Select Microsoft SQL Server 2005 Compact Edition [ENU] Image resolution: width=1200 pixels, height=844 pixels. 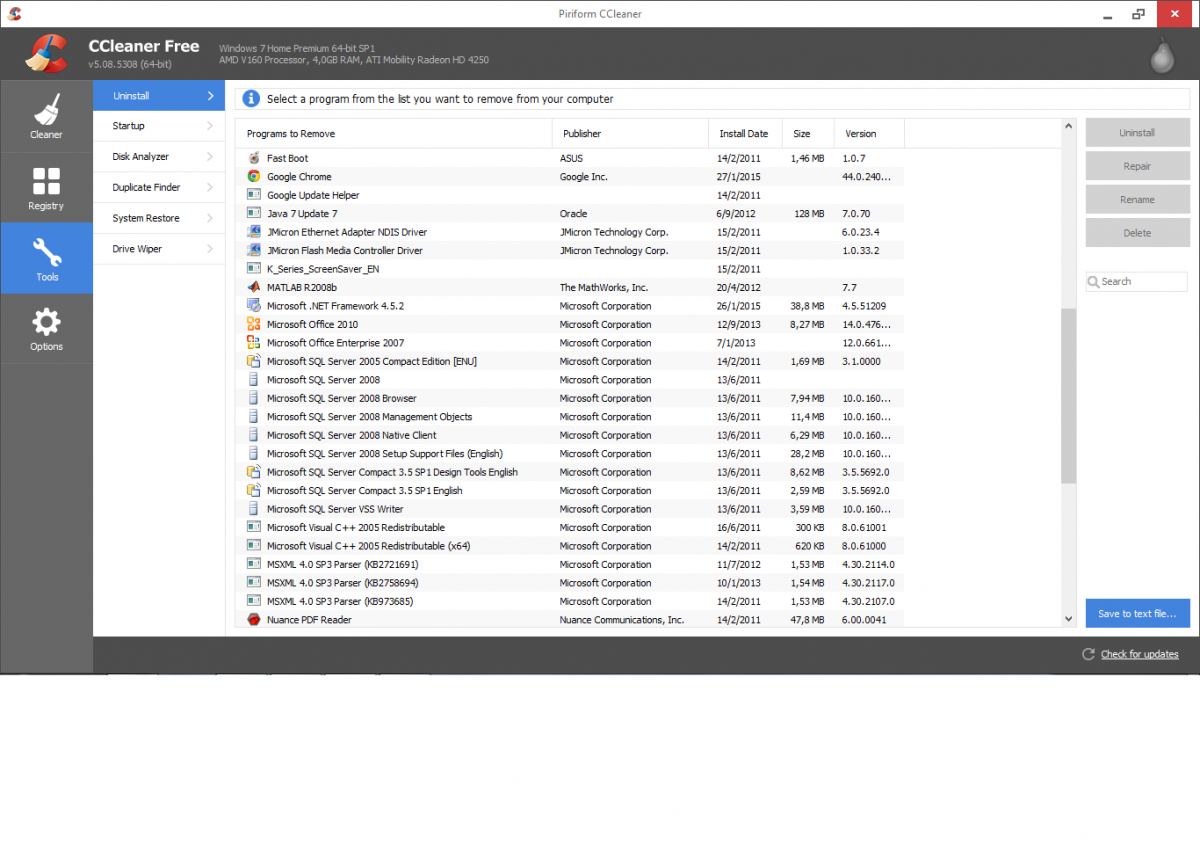coord(571,361)
